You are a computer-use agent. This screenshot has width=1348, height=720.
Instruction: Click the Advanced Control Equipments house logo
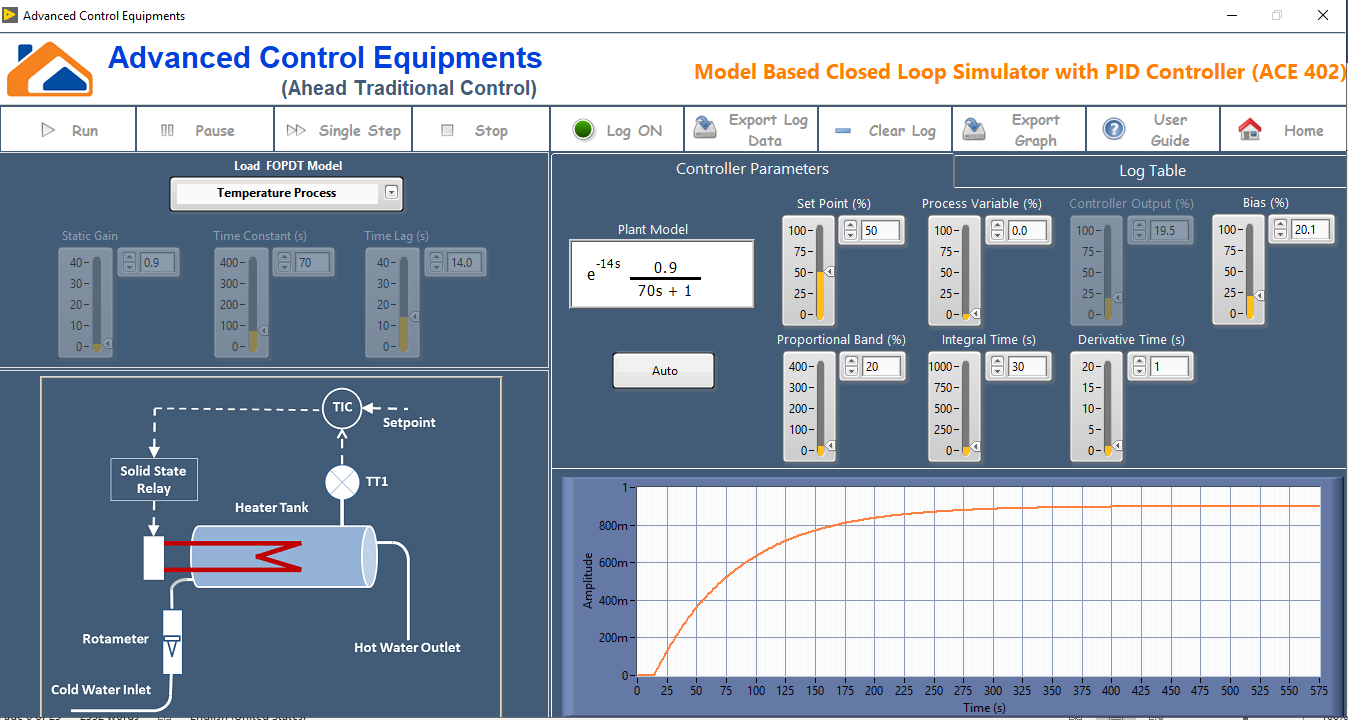click(50, 68)
